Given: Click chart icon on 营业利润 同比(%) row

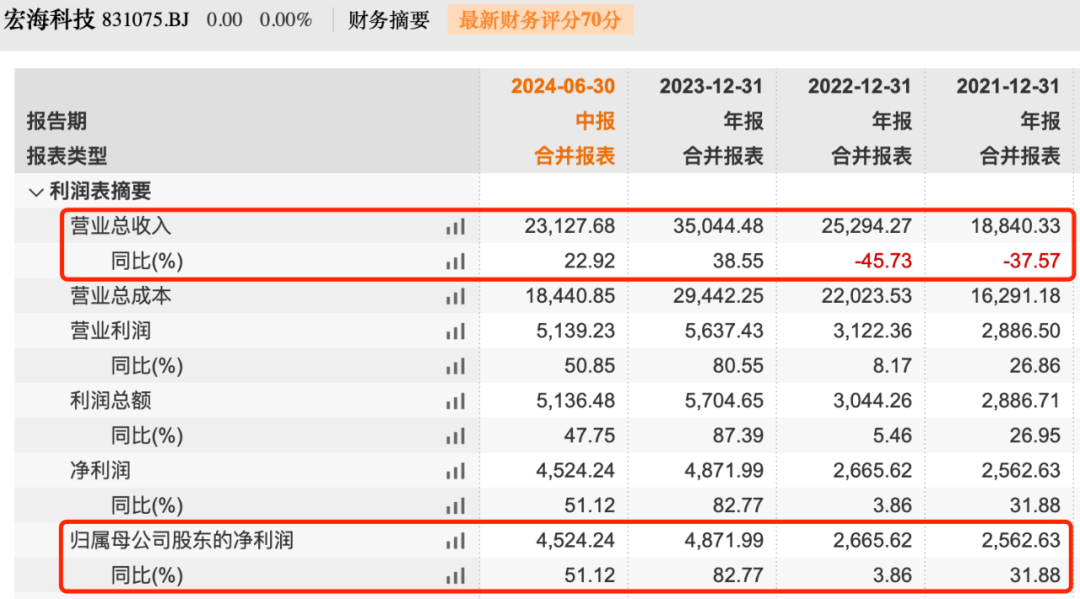Looking at the screenshot, I should [x=456, y=366].
